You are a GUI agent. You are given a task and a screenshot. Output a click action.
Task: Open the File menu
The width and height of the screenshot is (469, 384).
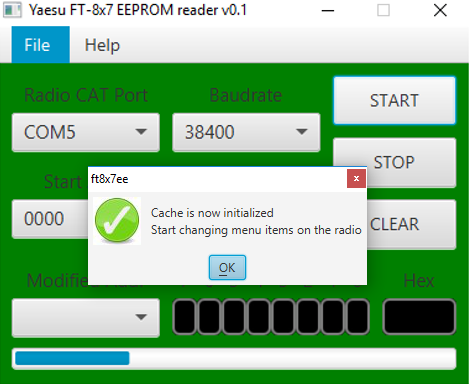[x=40, y=45]
